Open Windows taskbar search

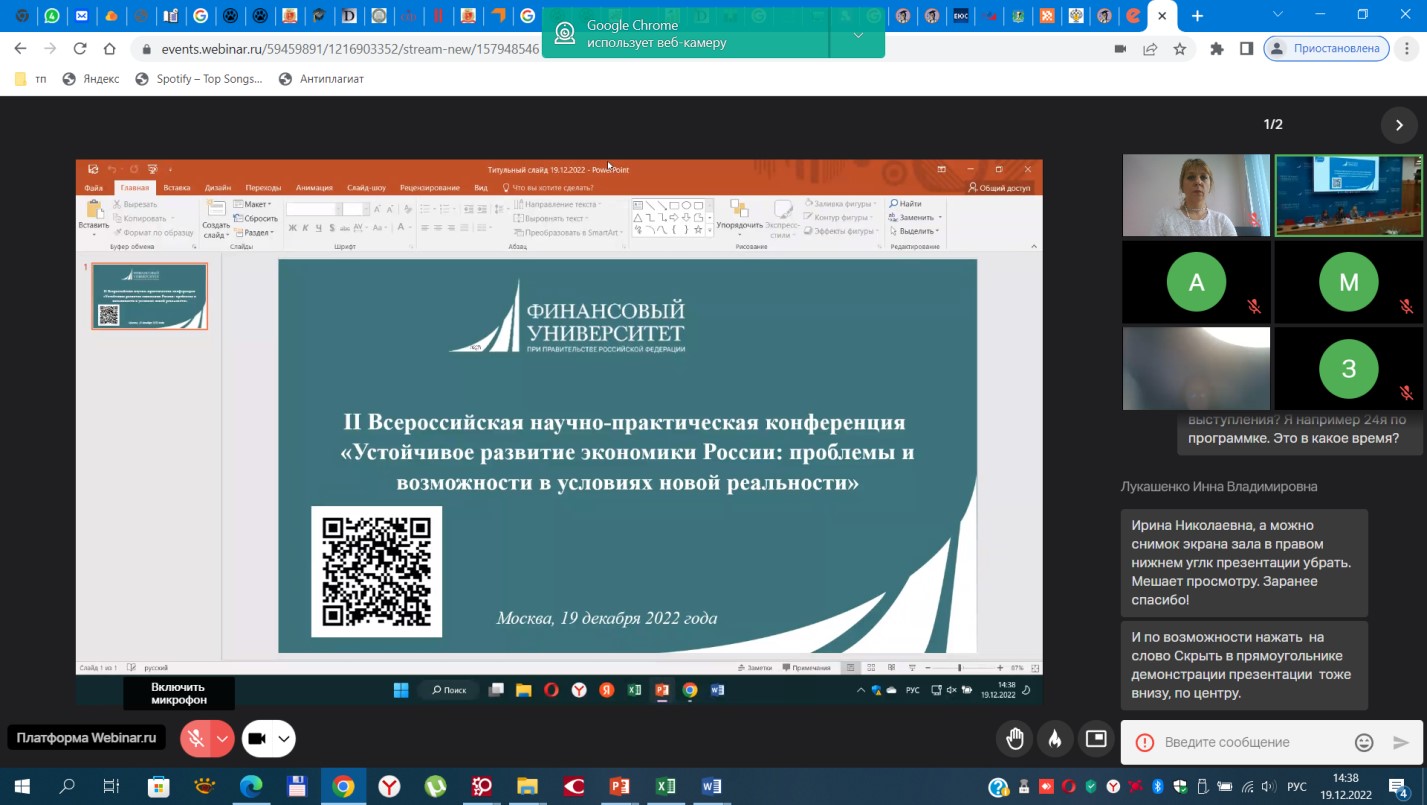[67, 787]
